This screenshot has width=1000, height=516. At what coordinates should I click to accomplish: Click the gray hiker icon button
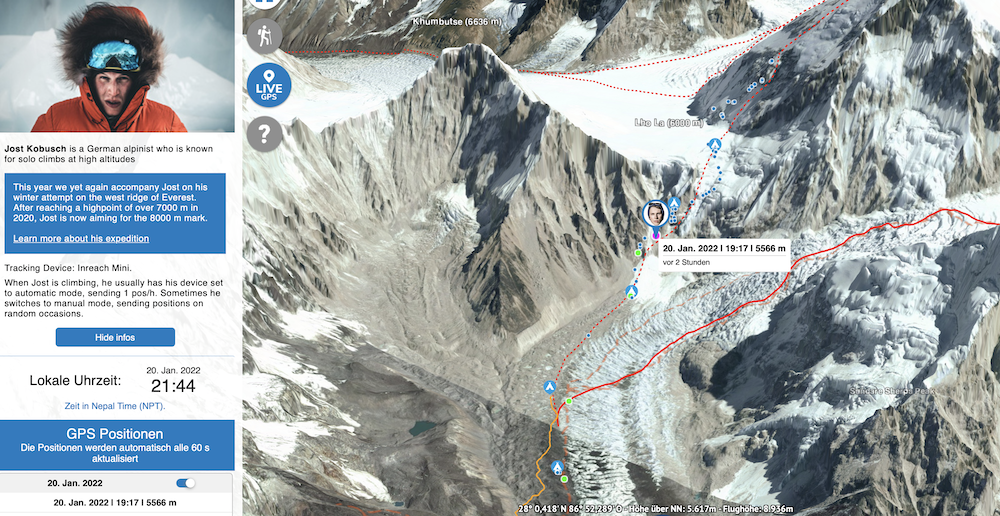265,35
